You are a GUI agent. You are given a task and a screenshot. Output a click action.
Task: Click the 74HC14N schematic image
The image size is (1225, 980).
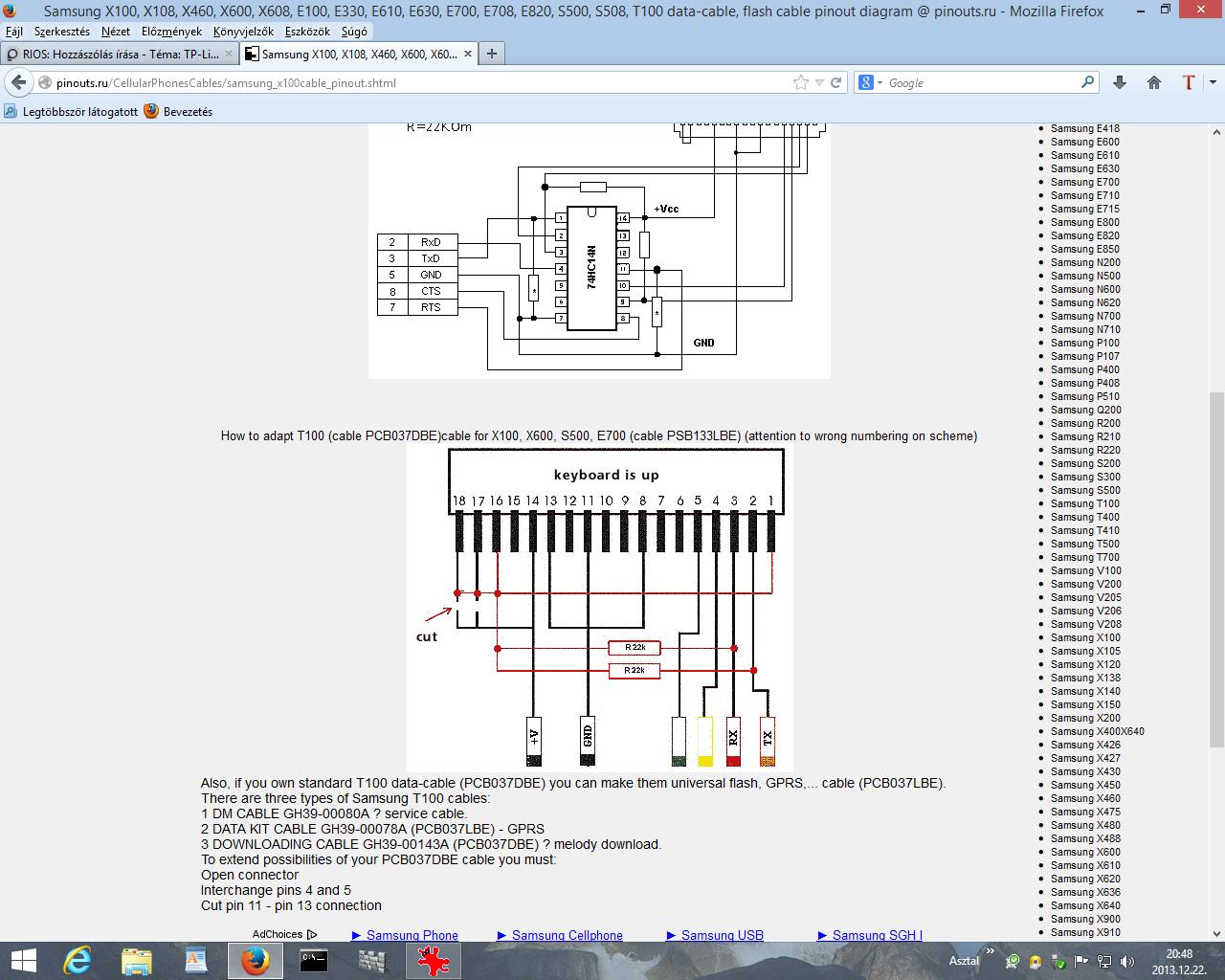click(x=599, y=252)
